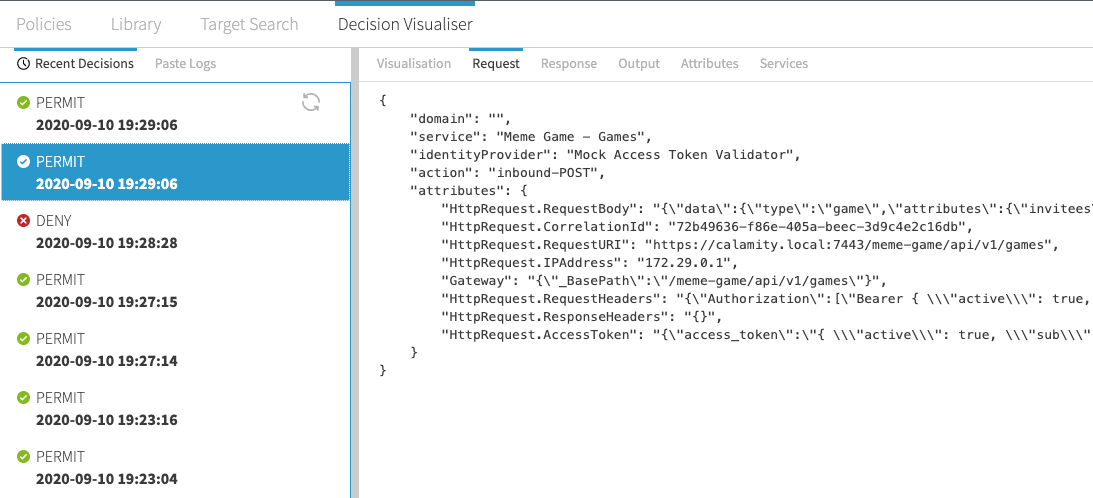Open the Visualisation sub-tab
The height and width of the screenshot is (498, 1093).
click(x=413, y=64)
